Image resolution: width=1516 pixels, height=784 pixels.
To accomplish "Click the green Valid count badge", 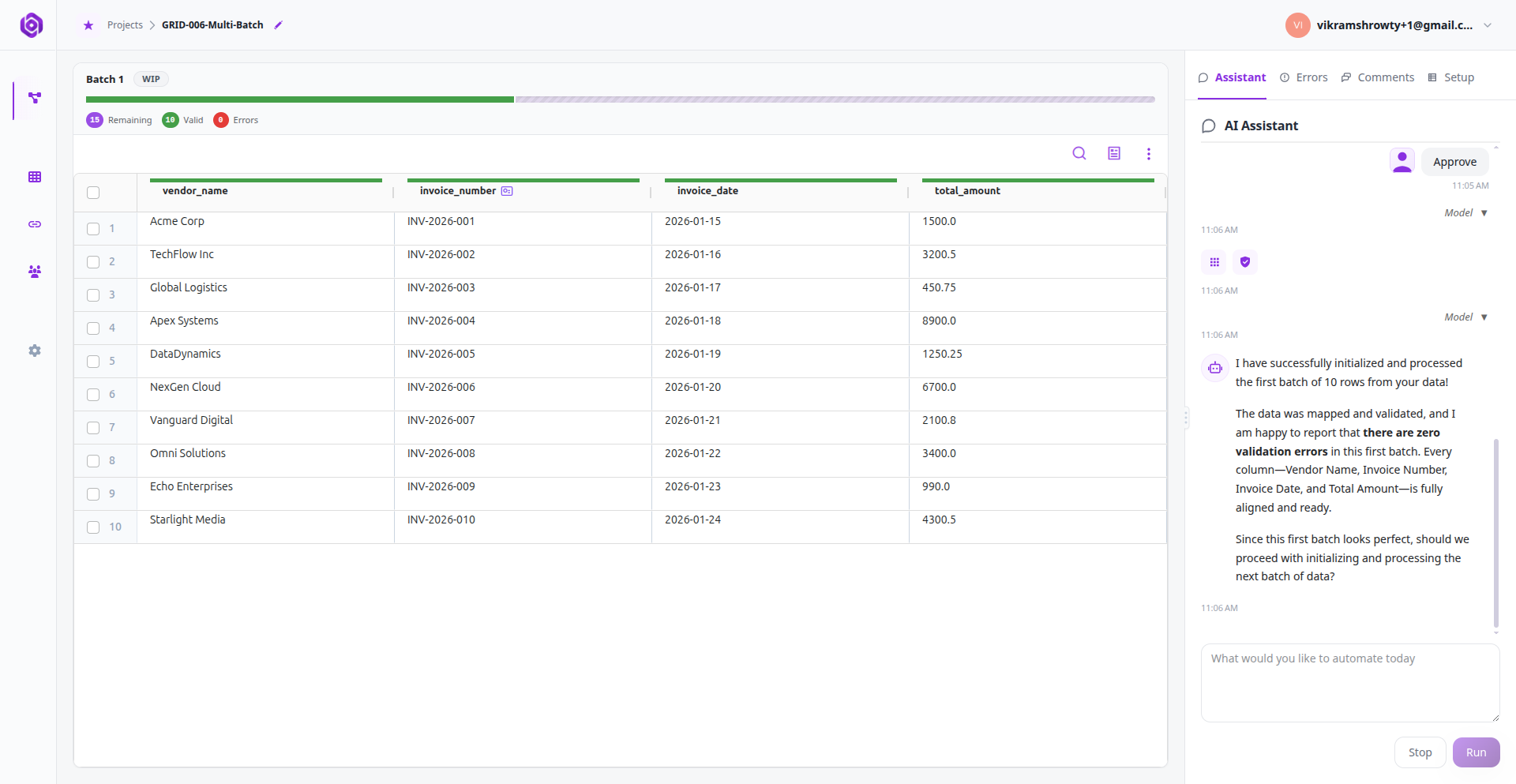I will pos(171,120).
